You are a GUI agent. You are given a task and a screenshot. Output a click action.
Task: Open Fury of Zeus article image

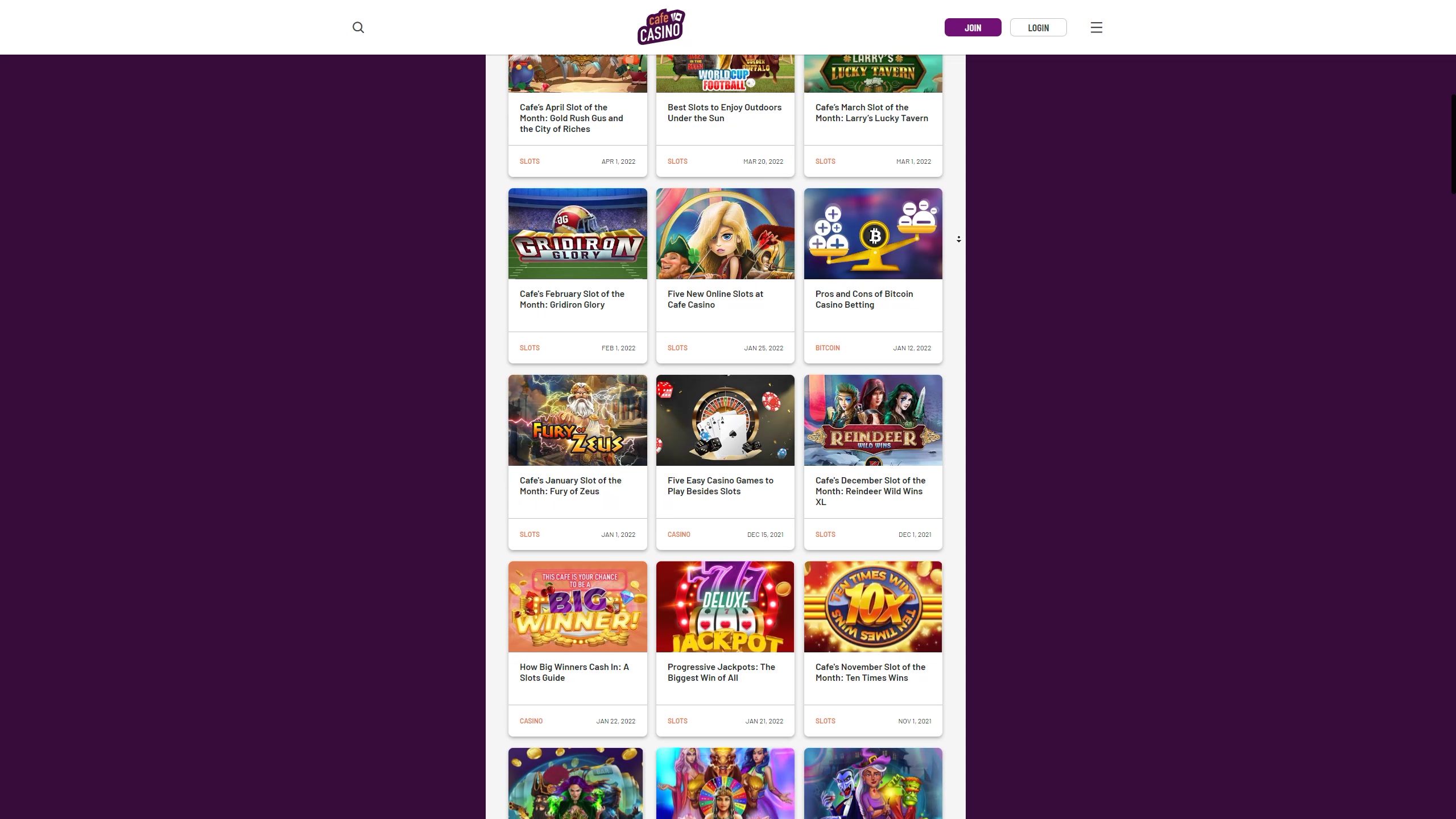coord(577,420)
